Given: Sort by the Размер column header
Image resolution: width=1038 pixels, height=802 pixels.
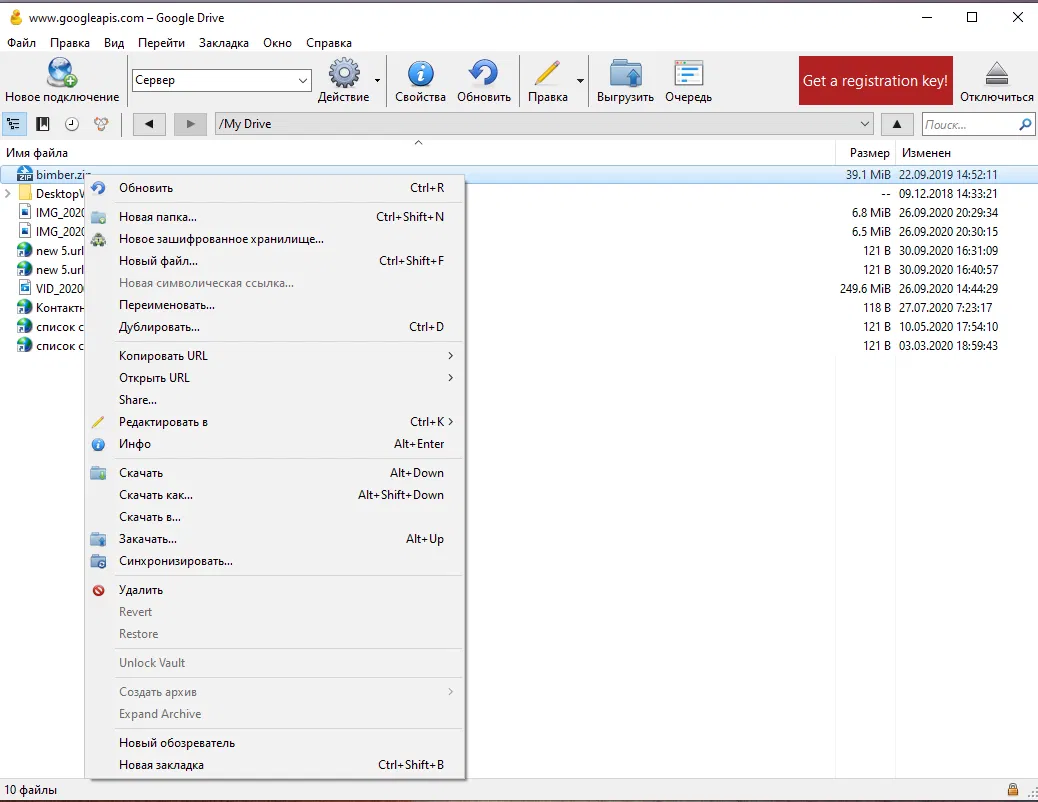Looking at the screenshot, I should [x=865, y=153].
